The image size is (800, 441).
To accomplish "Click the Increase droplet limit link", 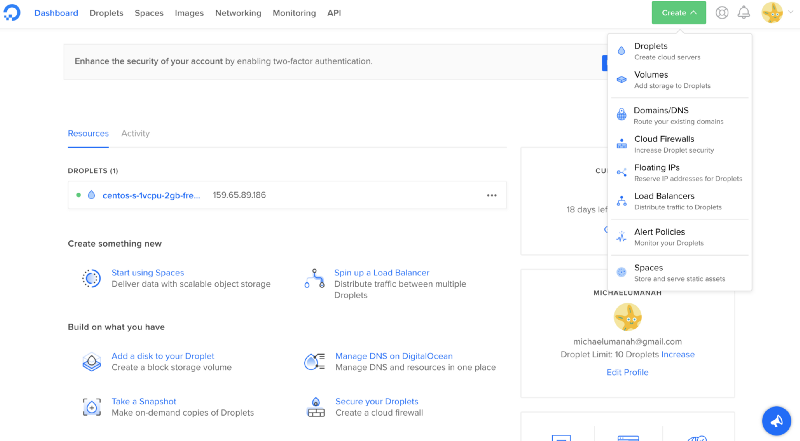I will [678, 354].
